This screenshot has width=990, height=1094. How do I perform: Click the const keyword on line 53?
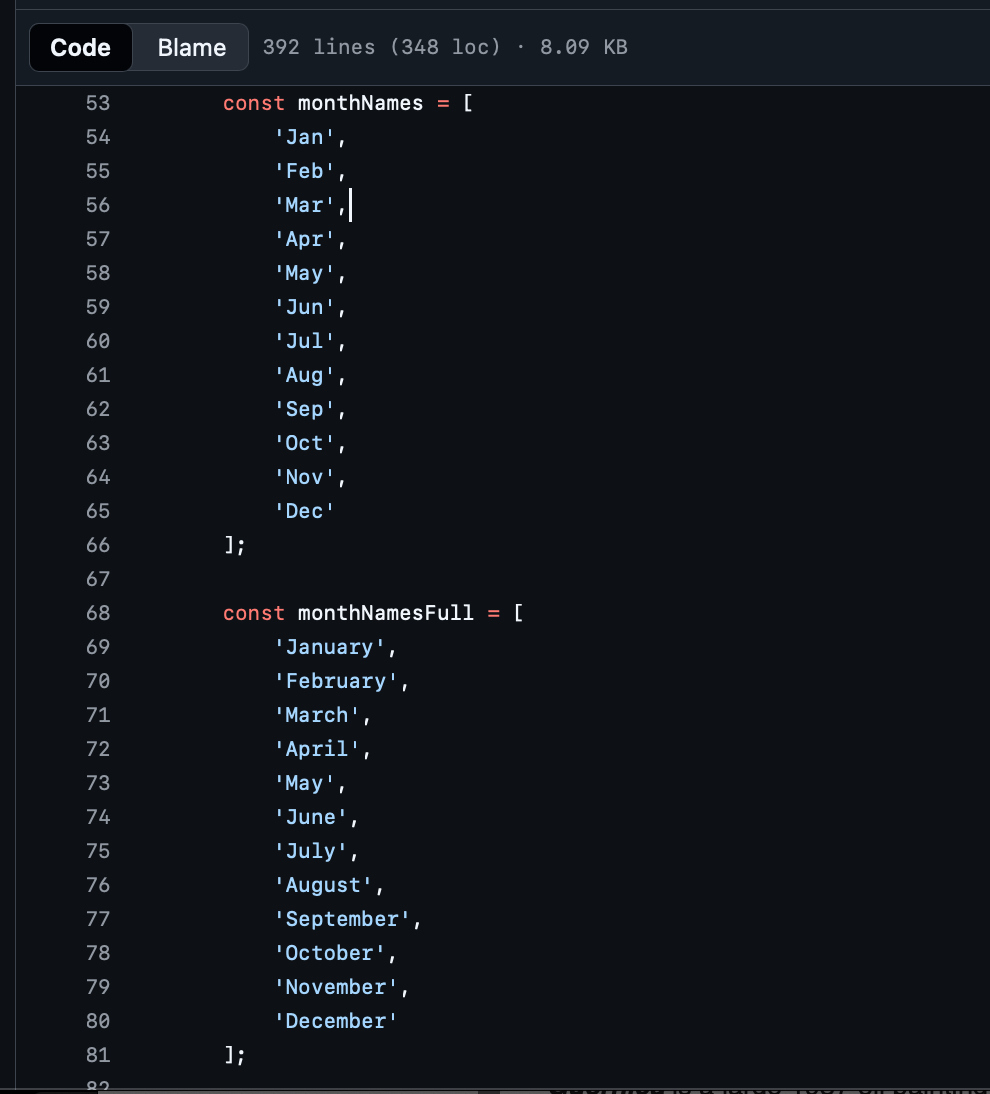point(254,103)
